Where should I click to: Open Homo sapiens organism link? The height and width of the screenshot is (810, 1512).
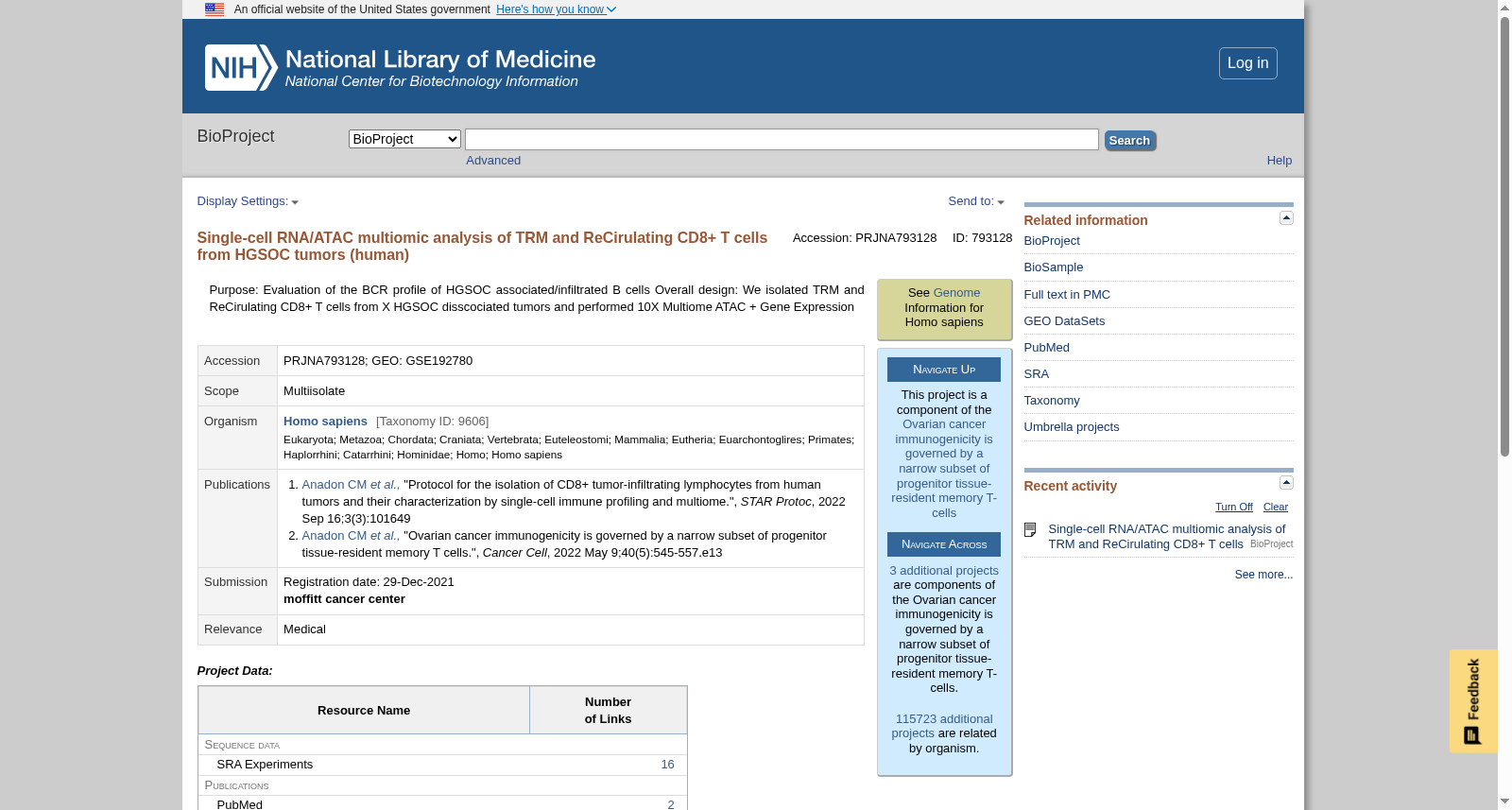pos(325,422)
